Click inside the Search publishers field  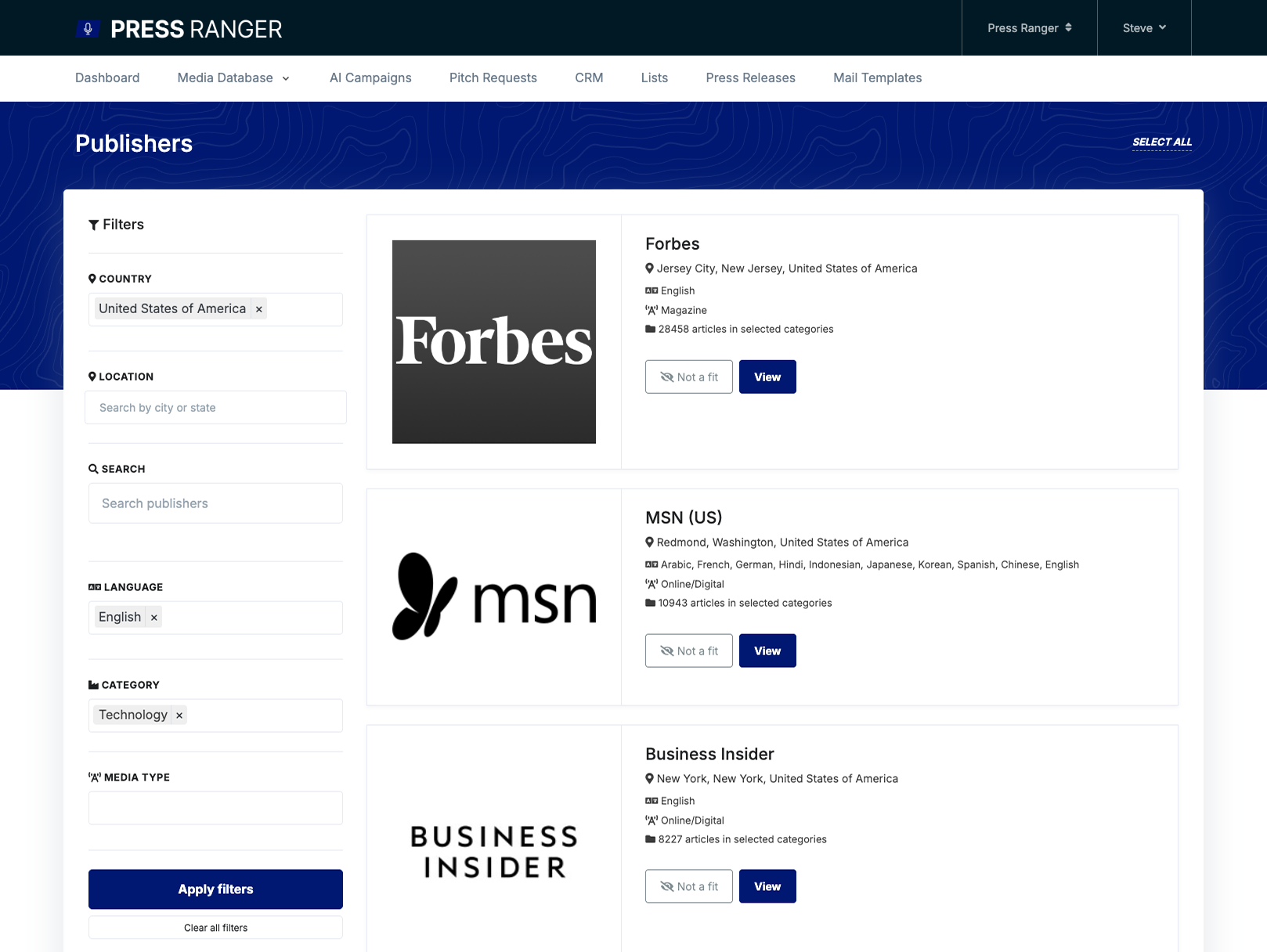(x=215, y=503)
